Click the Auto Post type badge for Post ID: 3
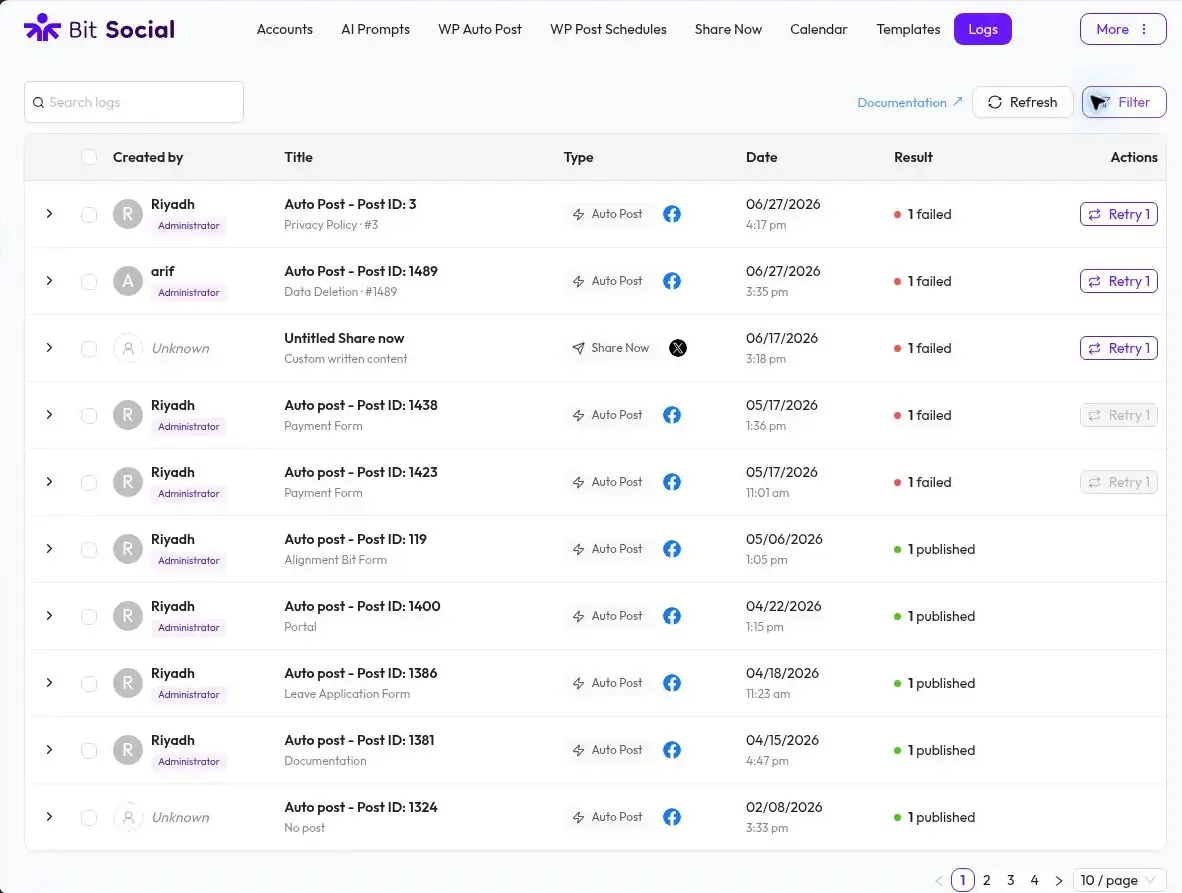The width and height of the screenshot is (1182, 893). pos(607,214)
